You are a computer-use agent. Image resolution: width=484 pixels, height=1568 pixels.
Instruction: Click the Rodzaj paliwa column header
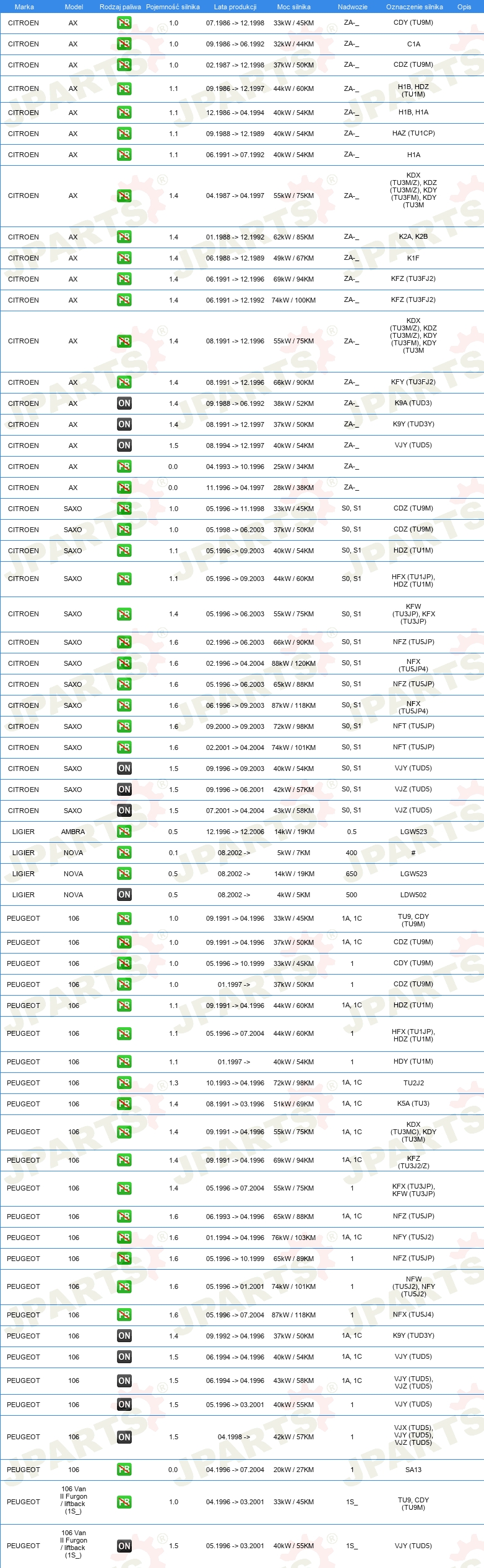(x=120, y=7)
